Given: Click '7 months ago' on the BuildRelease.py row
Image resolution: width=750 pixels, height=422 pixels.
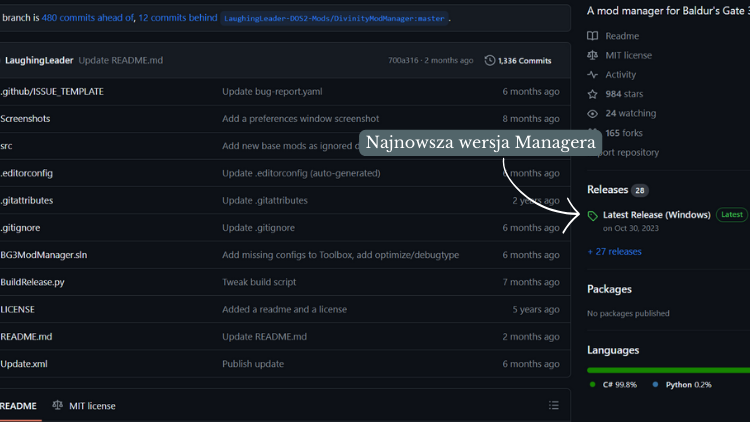Looking at the screenshot, I should click(x=530, y=282).
